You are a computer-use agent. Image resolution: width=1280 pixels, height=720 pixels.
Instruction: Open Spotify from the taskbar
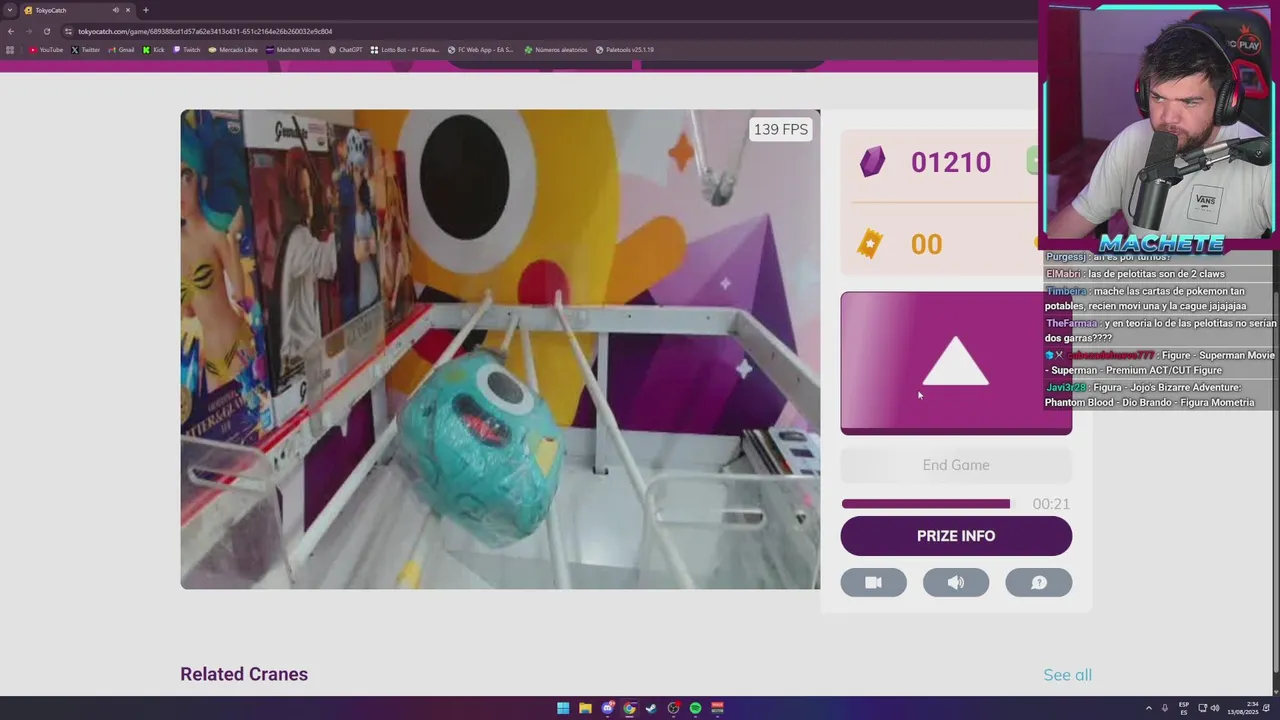coord(695,708)
